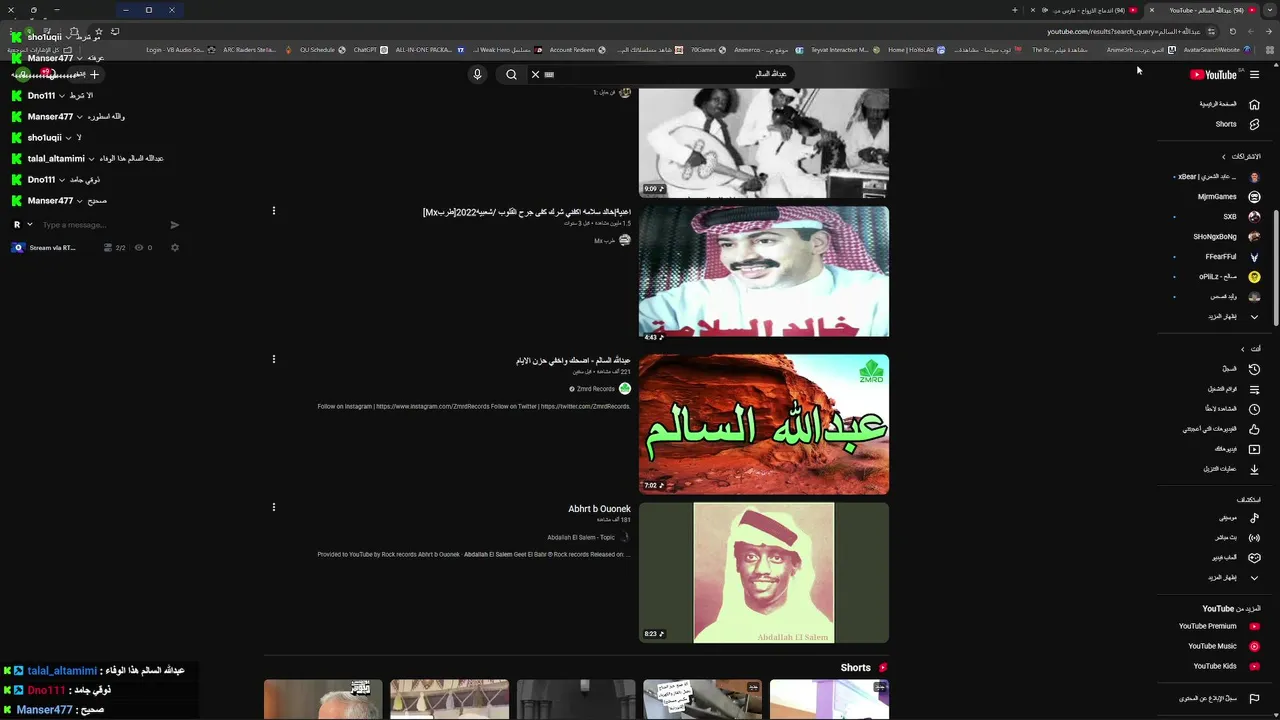
Task: Open dropdown next to talal_altamimi chat name
Action: click(x=91, y=159)
